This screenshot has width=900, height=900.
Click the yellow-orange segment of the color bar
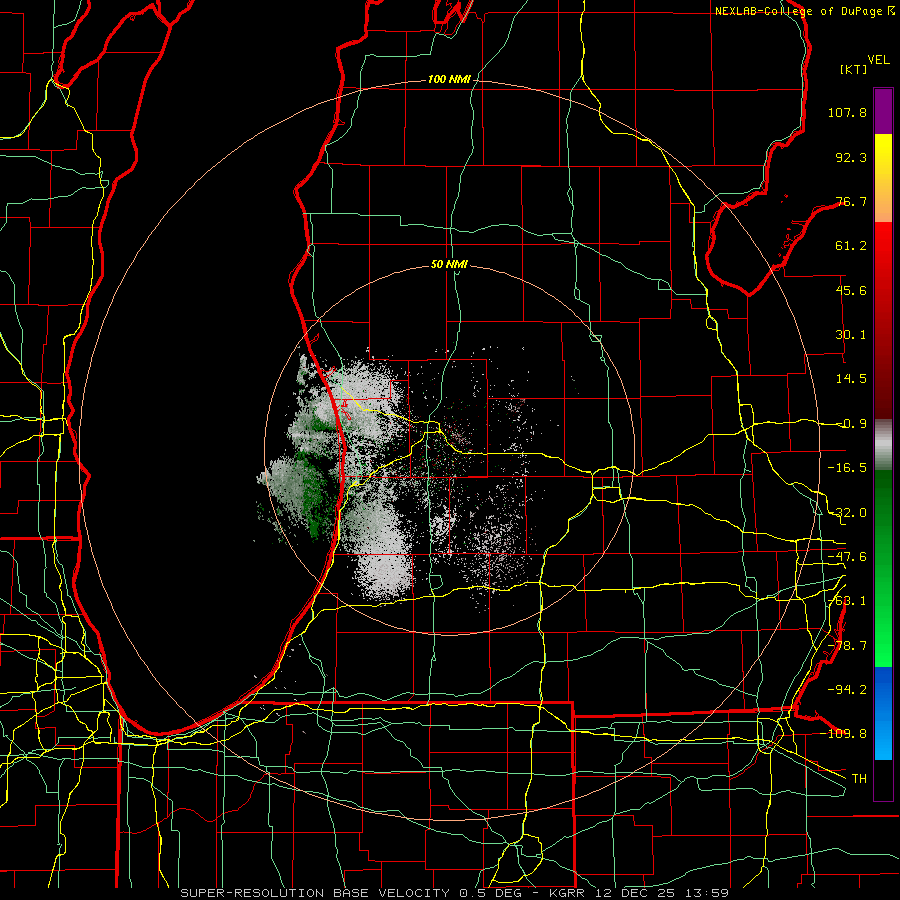pyautogui.click(x=883, y=178)
